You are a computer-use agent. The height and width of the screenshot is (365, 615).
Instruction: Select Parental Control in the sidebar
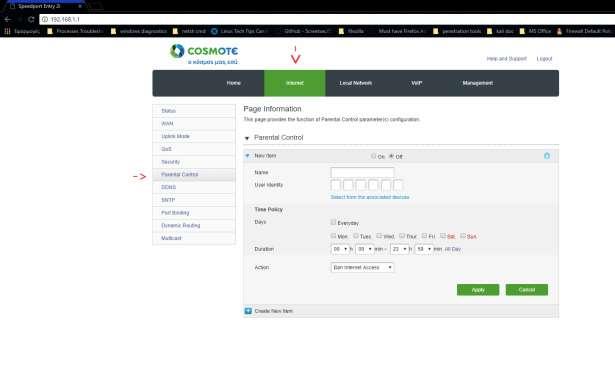click(194, 174)
